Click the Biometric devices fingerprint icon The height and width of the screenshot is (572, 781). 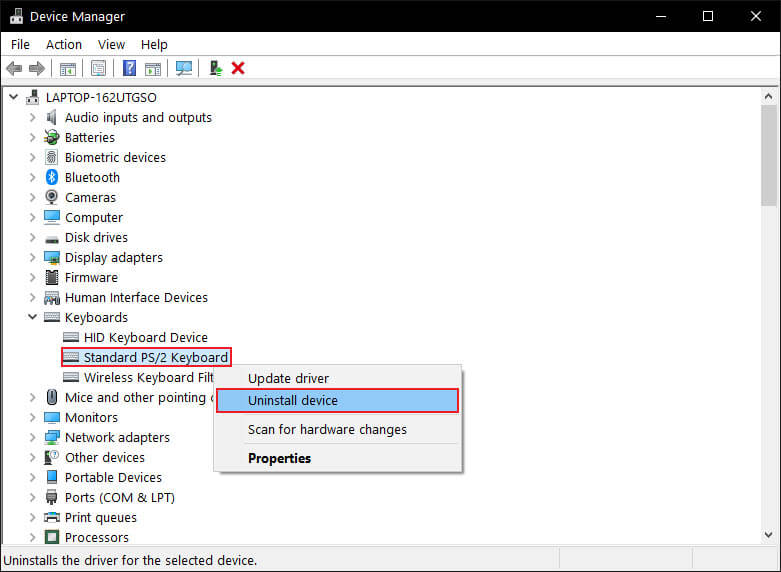coord(52,157)
